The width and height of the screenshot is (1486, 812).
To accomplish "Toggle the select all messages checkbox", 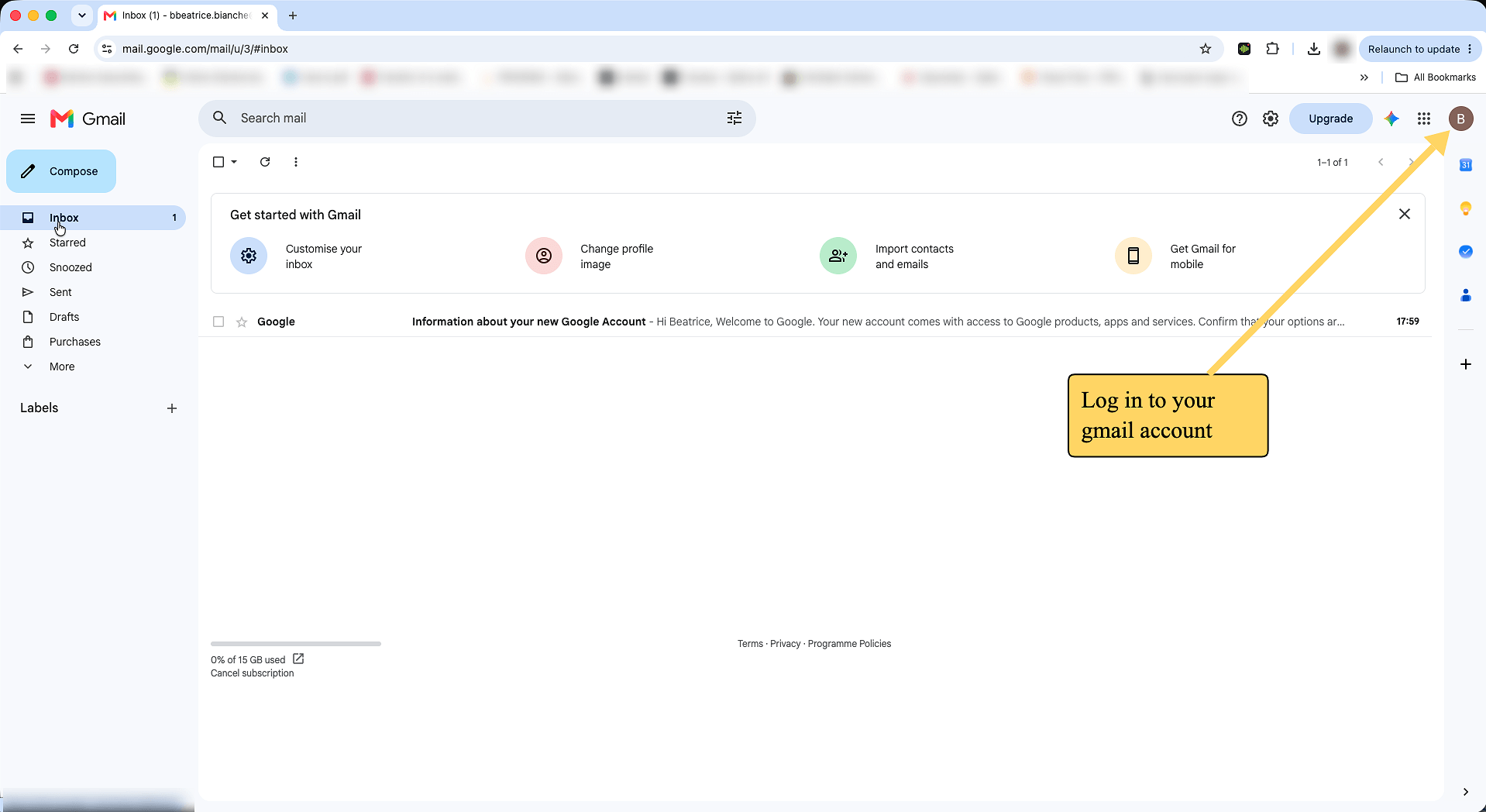I will click(x=218, y=162).
